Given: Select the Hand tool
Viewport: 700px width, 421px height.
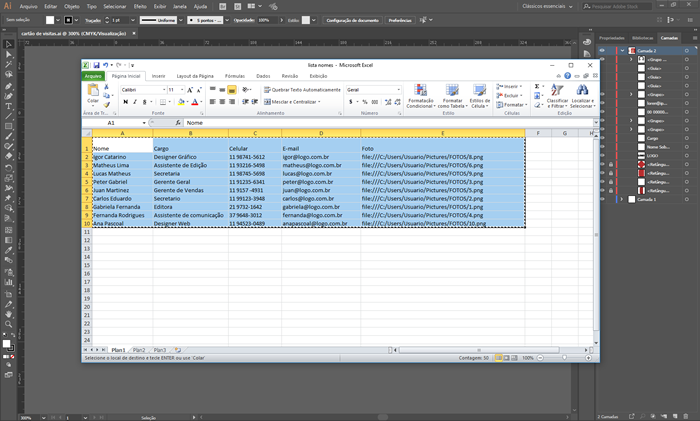Looking at the screenshot, I should [x=8, y=314].
